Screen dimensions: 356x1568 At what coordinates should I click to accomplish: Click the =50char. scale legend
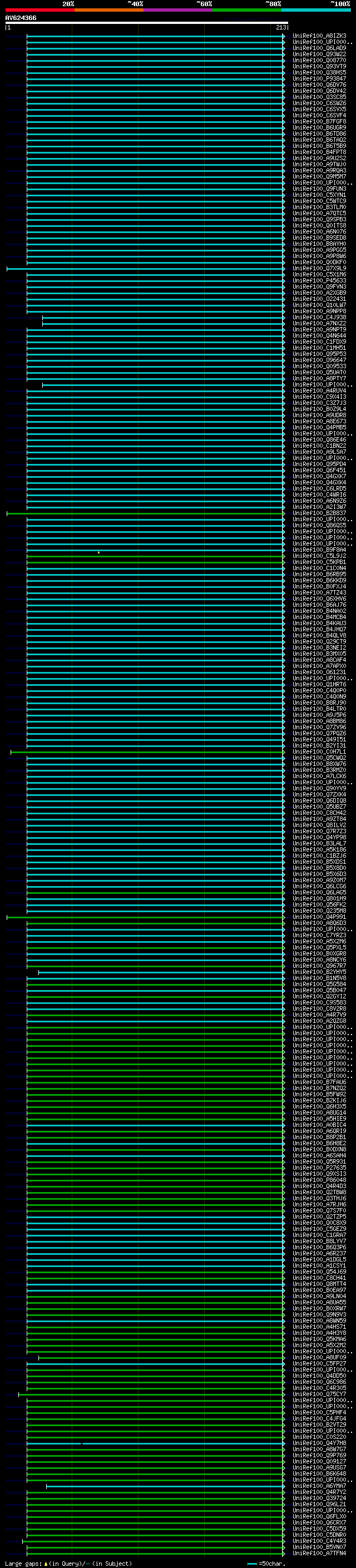coord(268,1564)
